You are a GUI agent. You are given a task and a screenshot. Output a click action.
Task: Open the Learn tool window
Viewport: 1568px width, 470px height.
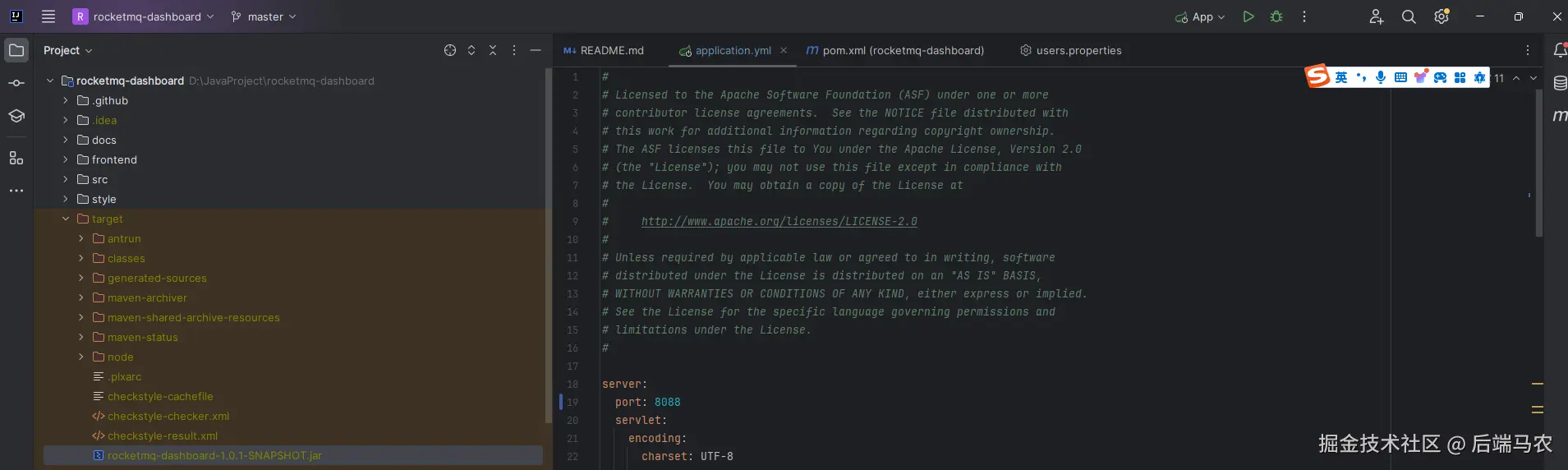16,116
